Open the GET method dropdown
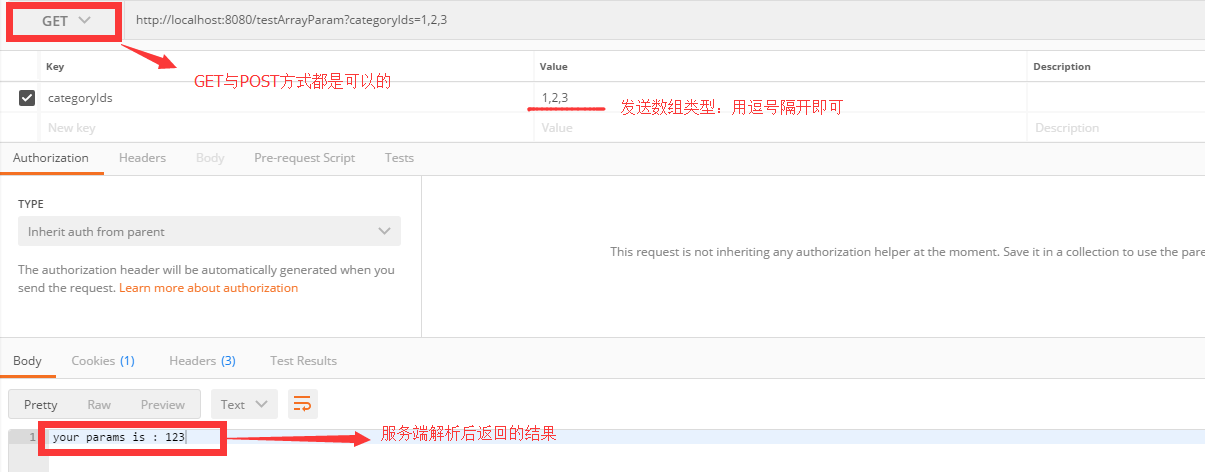 coord(65,21)
